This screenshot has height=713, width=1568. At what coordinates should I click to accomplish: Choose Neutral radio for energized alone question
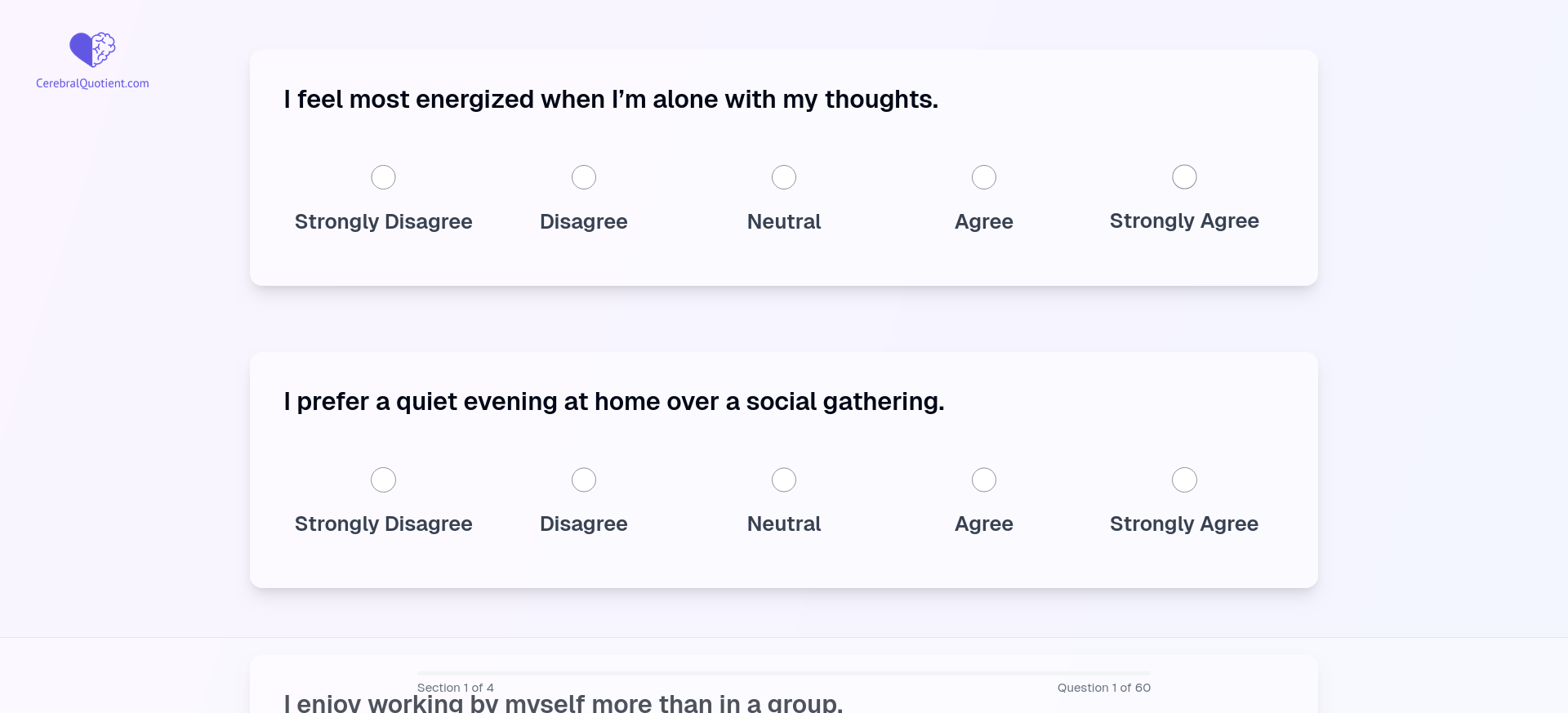click(784, 177)
